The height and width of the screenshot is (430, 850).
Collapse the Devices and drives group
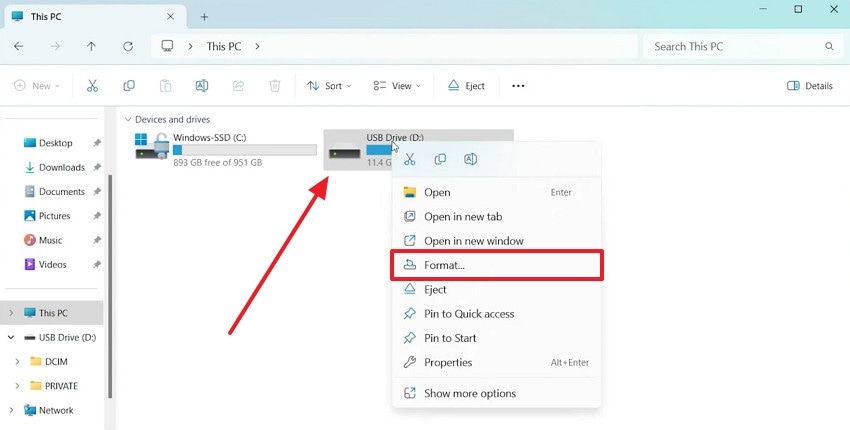point(128,119)
